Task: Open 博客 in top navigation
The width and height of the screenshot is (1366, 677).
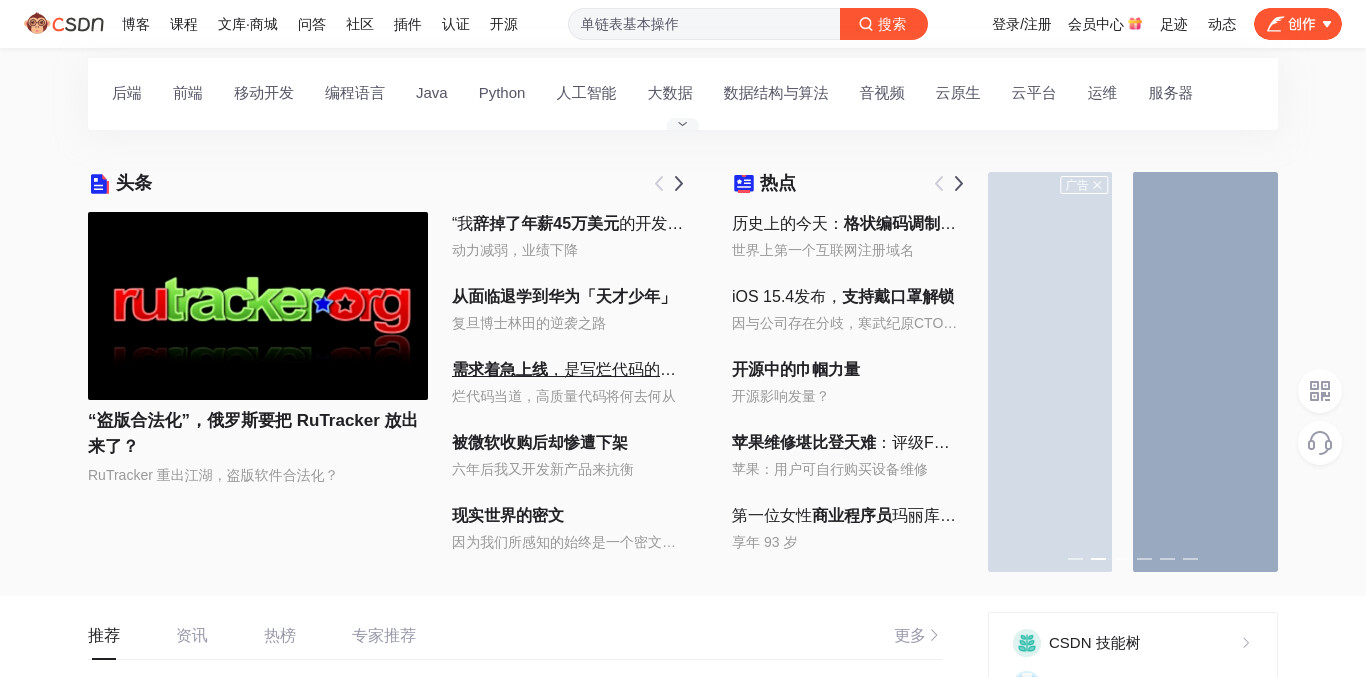Action: click(x=136, y=24)
